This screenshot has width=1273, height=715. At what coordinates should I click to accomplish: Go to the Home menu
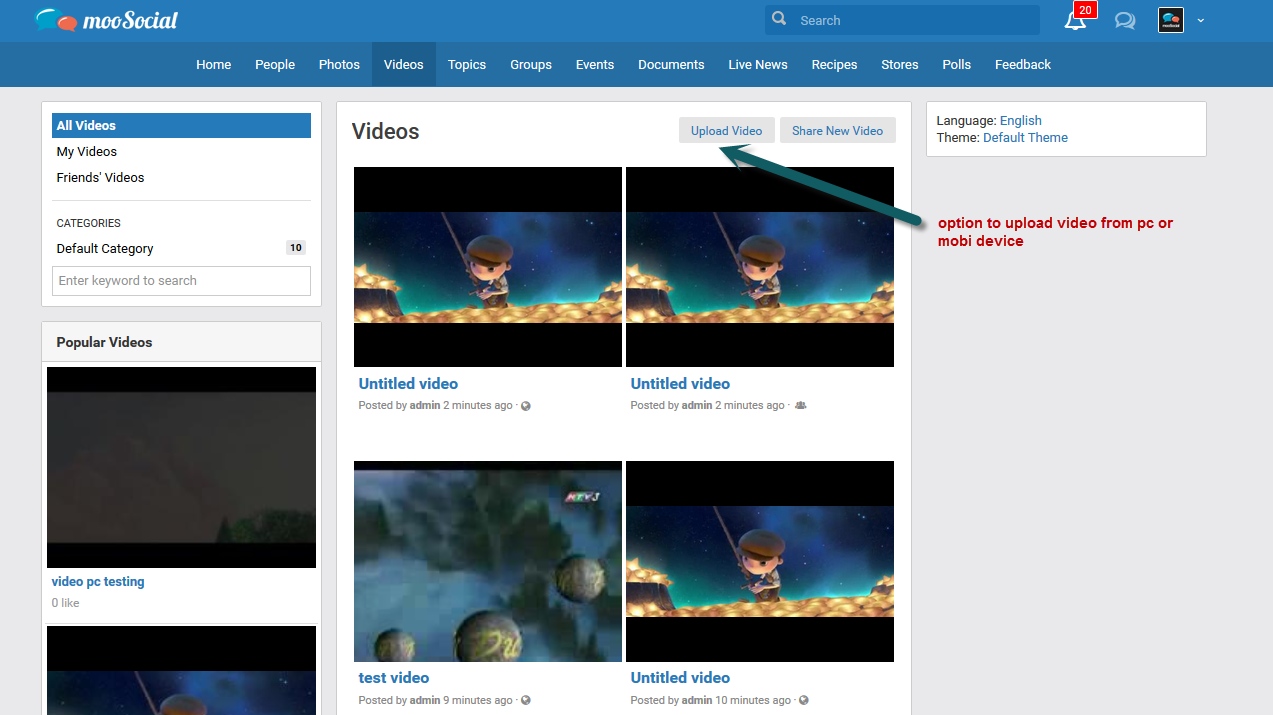pos(213,65)
